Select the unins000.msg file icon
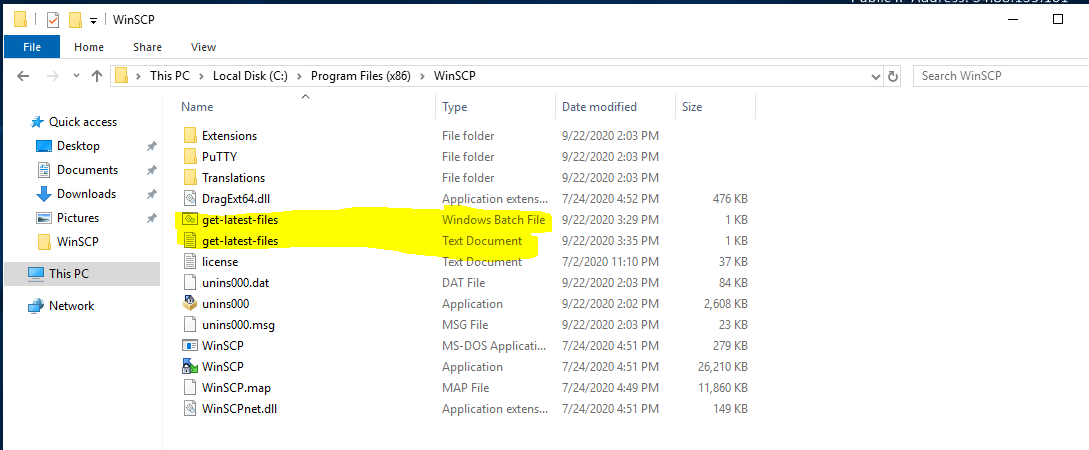The height and width of the screenshot is (450, 1089). (190, 324)
